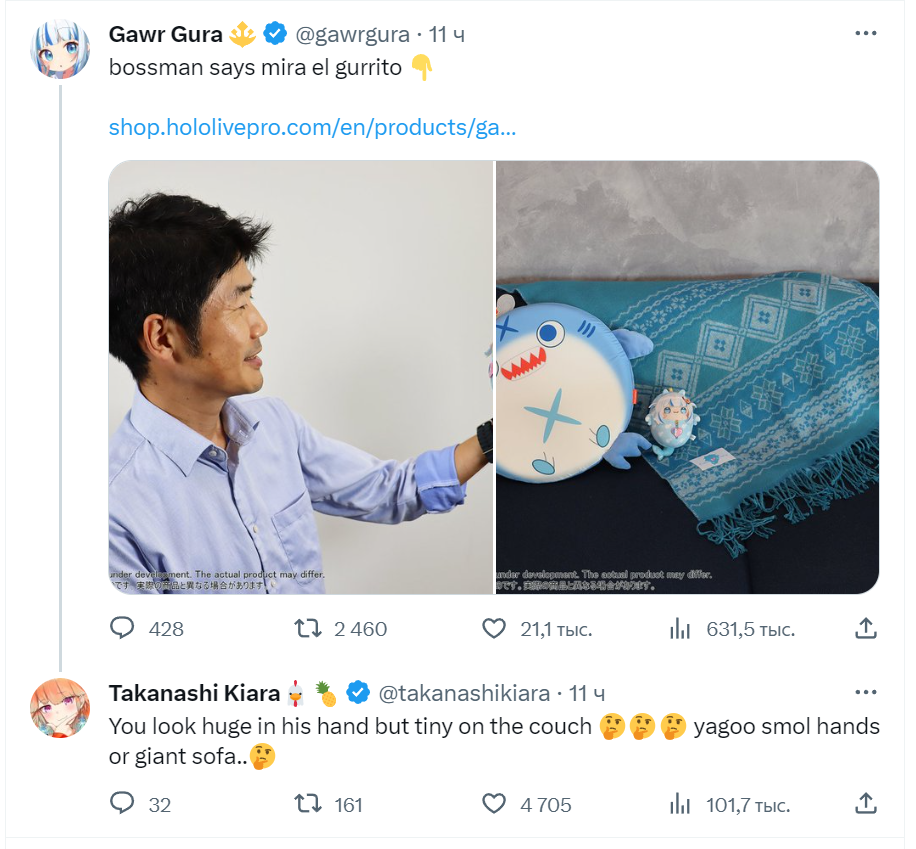The height and width of the screenshot is (849, 916).
Task: Open more options on Takanashi Kiara's reply
Action: 866,692
